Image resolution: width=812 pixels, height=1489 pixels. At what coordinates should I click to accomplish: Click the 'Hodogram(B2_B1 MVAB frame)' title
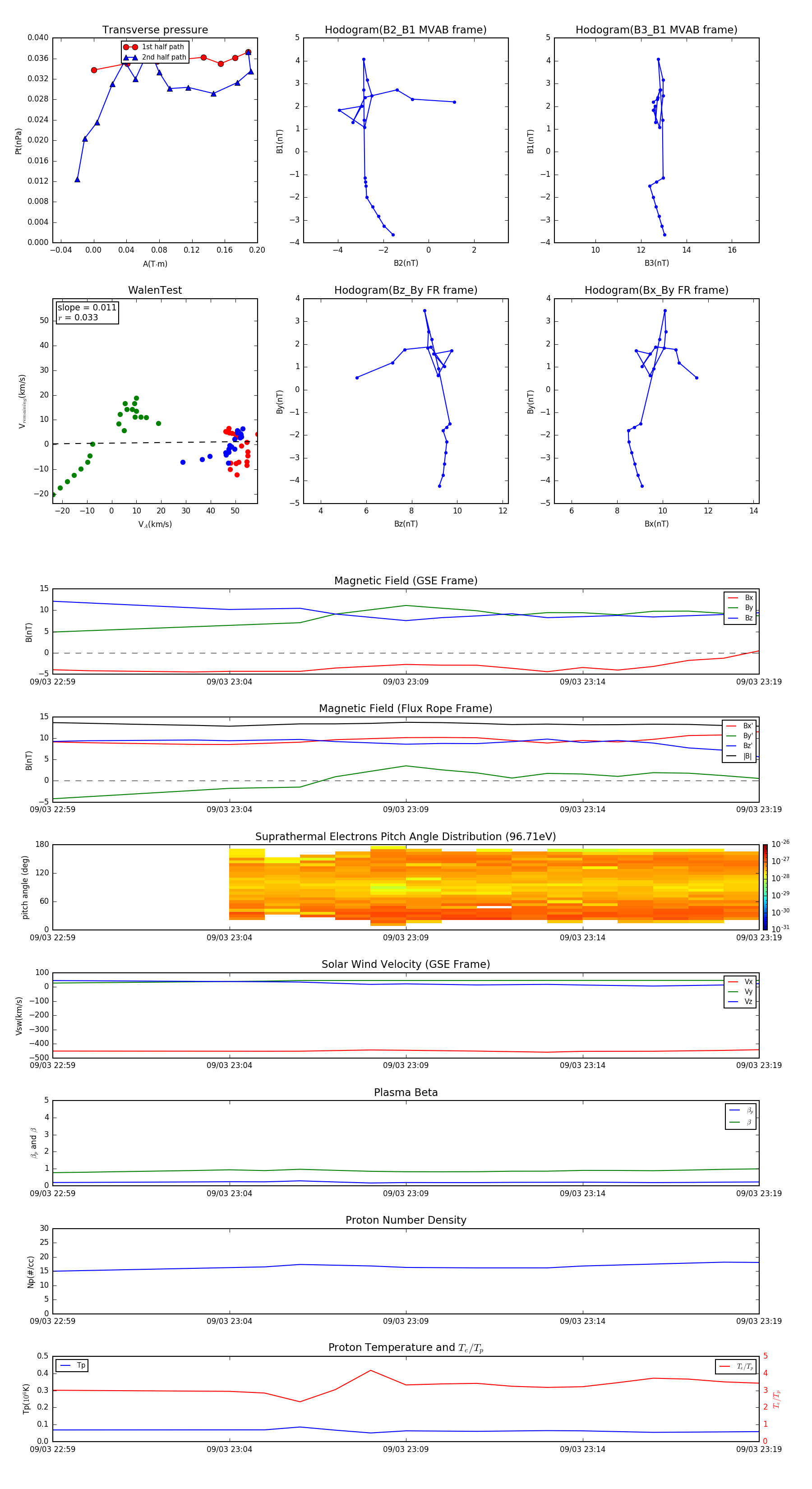pyautogui.click(x=406, y=30)
